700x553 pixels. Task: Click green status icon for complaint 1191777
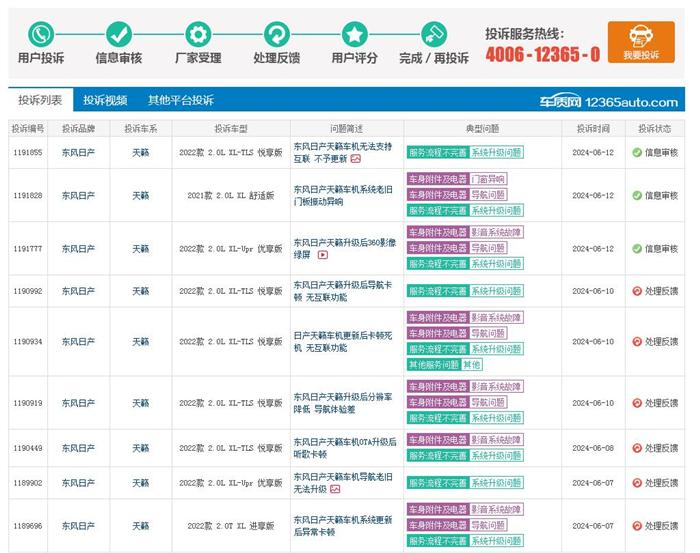(637, 249)
